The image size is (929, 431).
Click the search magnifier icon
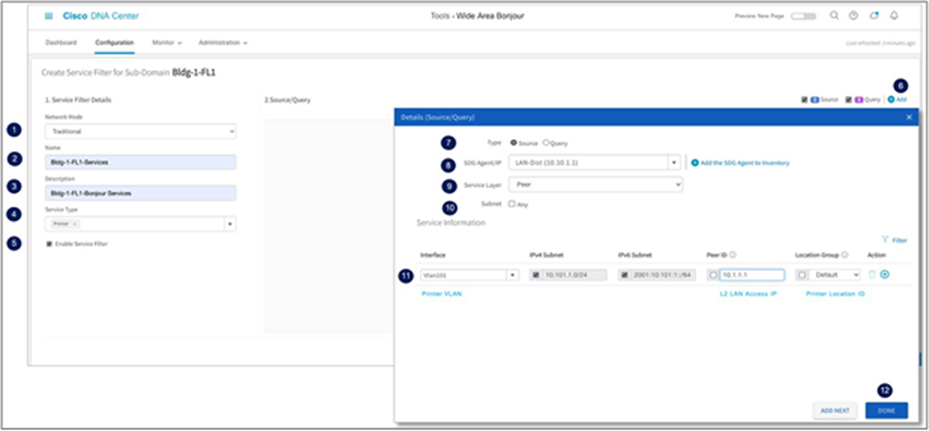(x=834, y=16)
